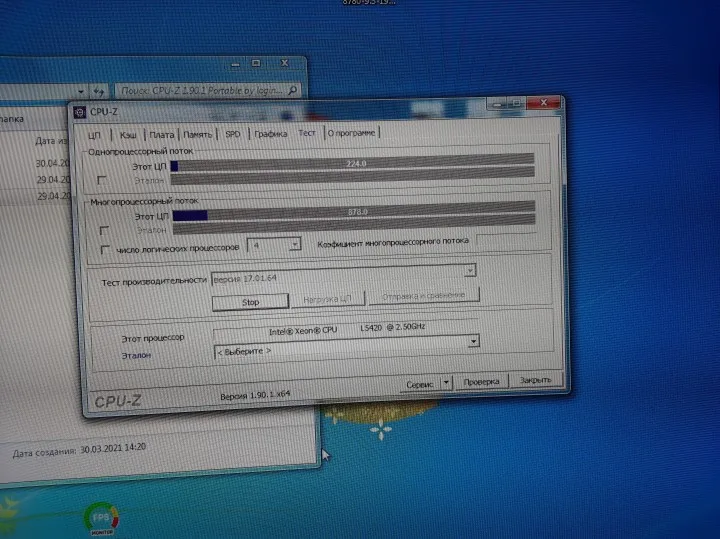Click the Дата создания 30.03.2021 text
The height and width of the screenshot is (539, 720).
tap(79, 450)
